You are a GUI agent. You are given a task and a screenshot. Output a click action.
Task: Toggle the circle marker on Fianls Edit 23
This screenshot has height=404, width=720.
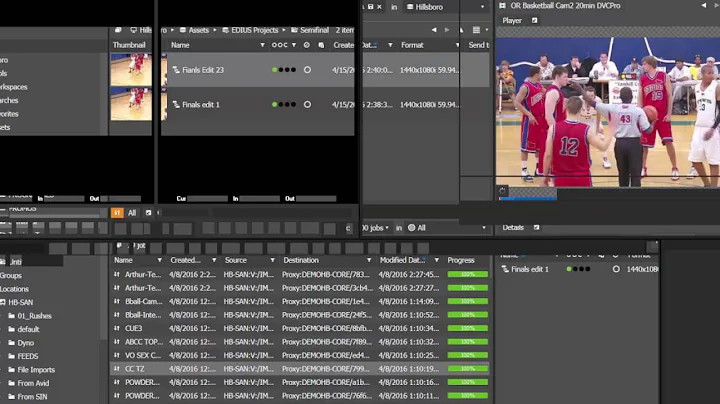click(x=307, y=70)
